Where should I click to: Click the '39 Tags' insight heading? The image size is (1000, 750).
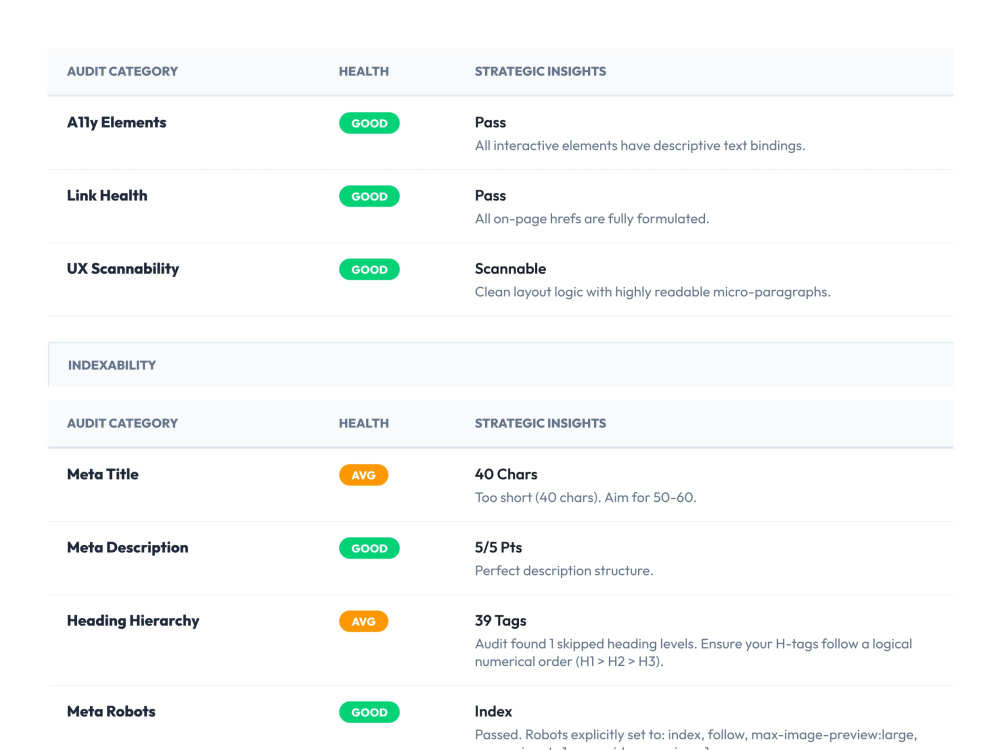pos(501,621)
